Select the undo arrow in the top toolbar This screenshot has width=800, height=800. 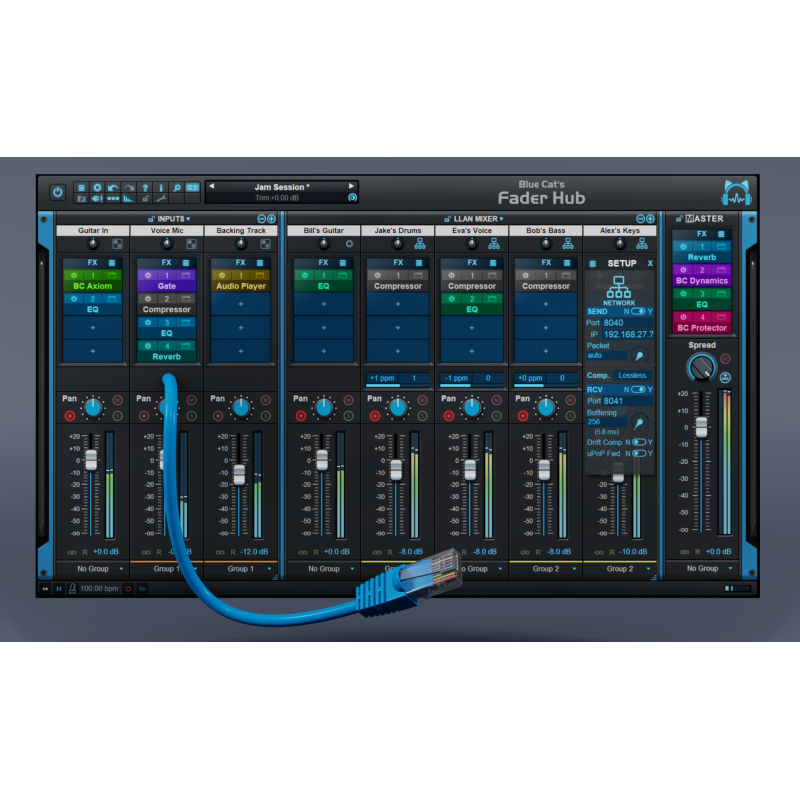(115, 186)
